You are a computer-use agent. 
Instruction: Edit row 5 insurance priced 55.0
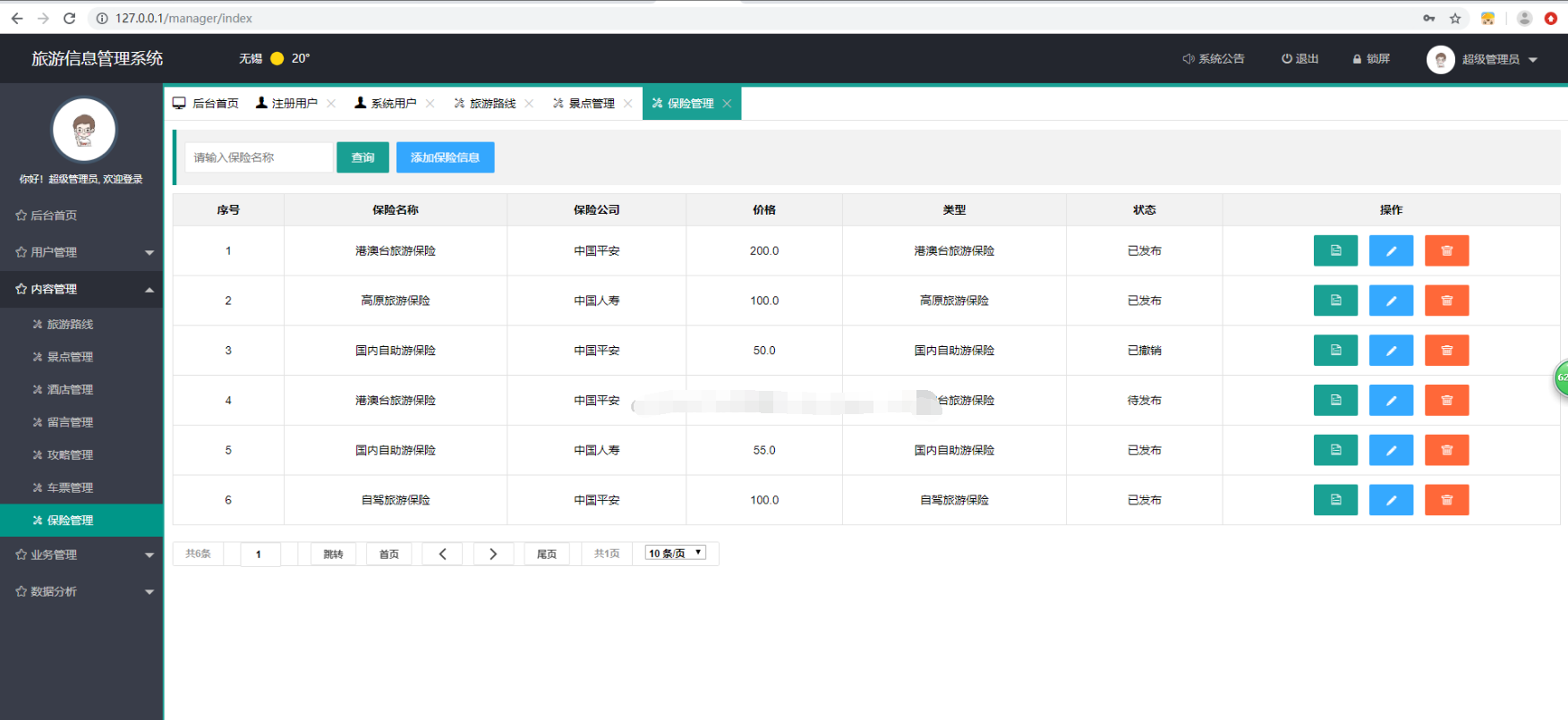click(x=1391, y=450)
